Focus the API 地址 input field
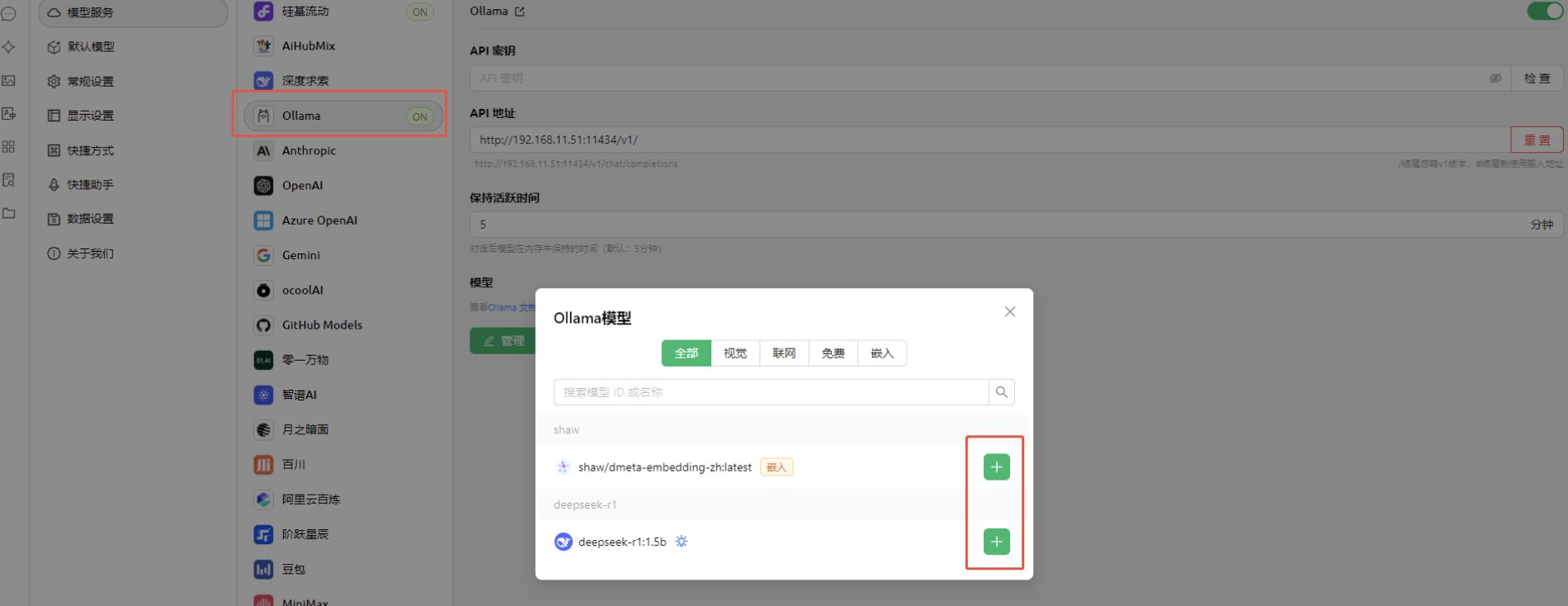1568x606 pixels. [x=990, y=140]
